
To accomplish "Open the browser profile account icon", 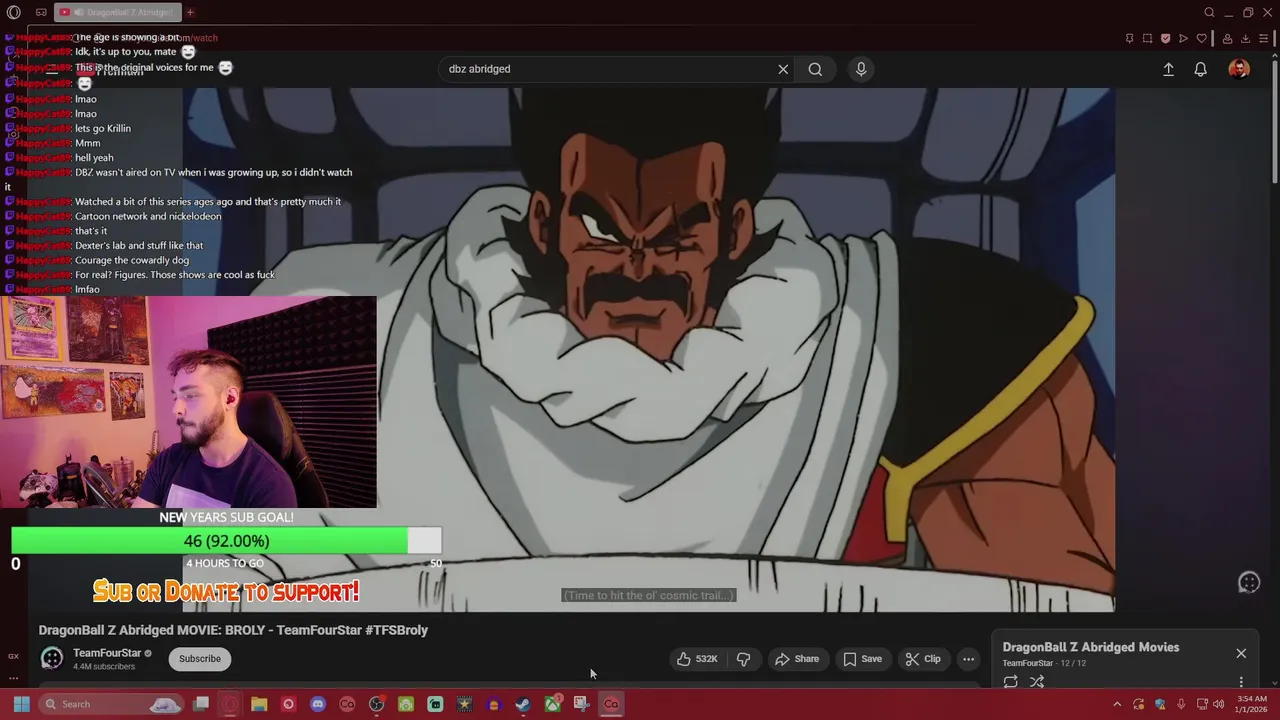I will (x=1227, y=38).
